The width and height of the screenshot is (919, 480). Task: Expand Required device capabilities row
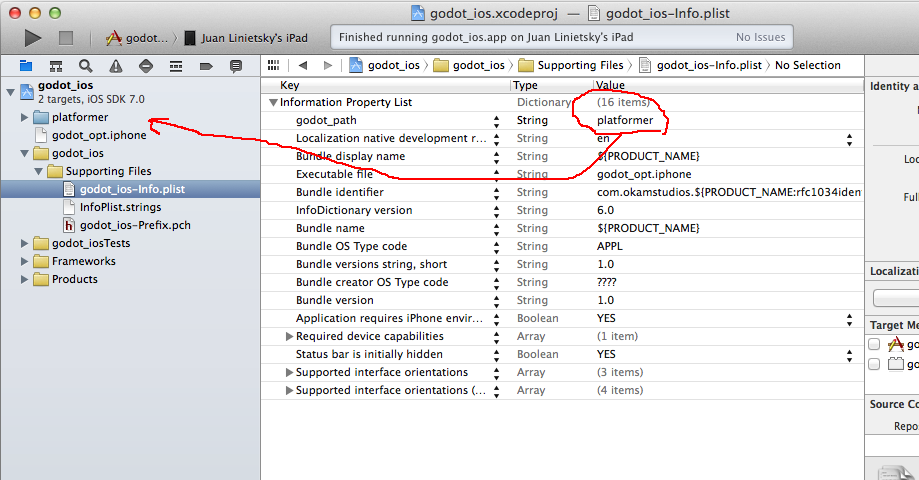[x=289, y=336]
